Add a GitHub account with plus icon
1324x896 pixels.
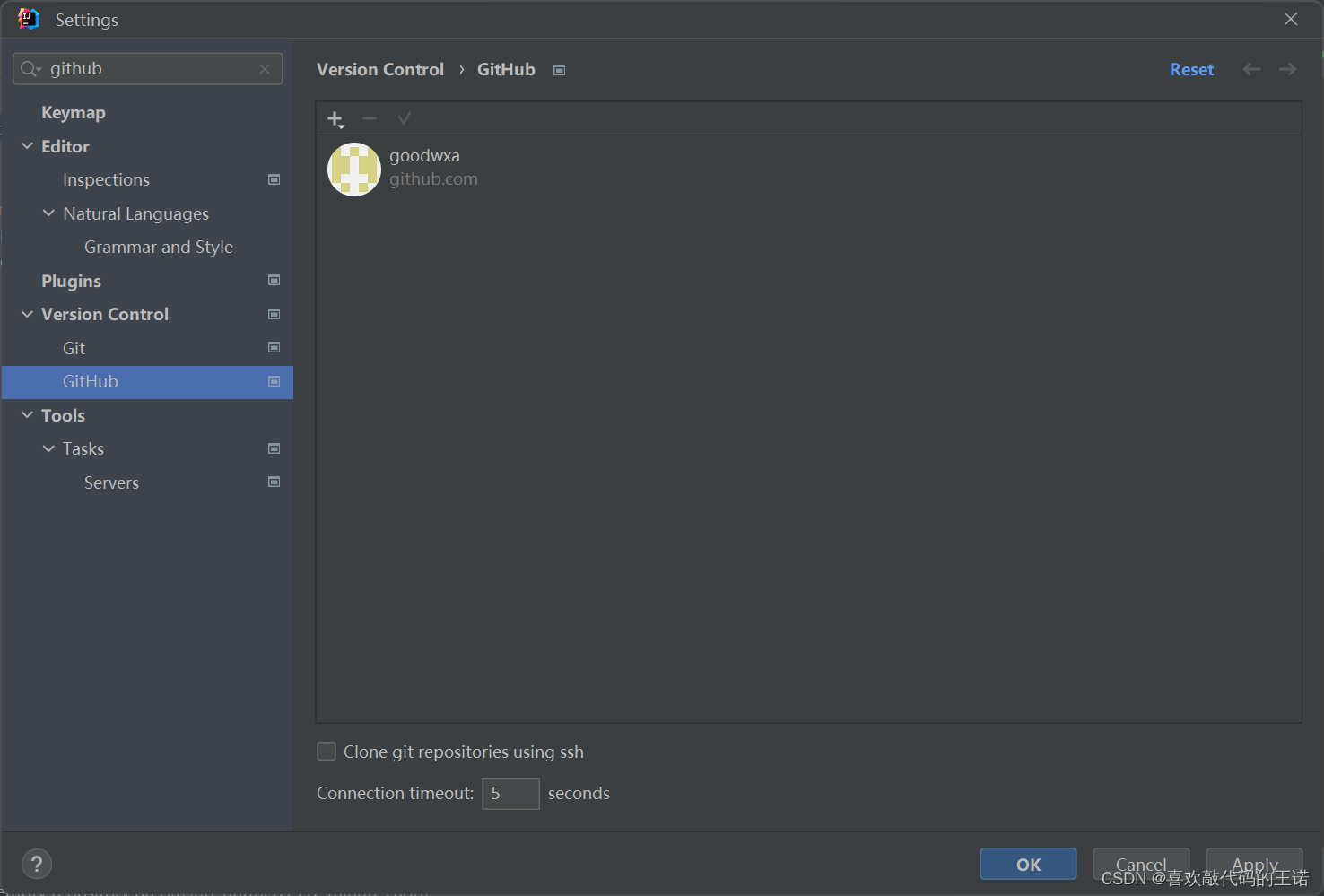coord(335,119)
